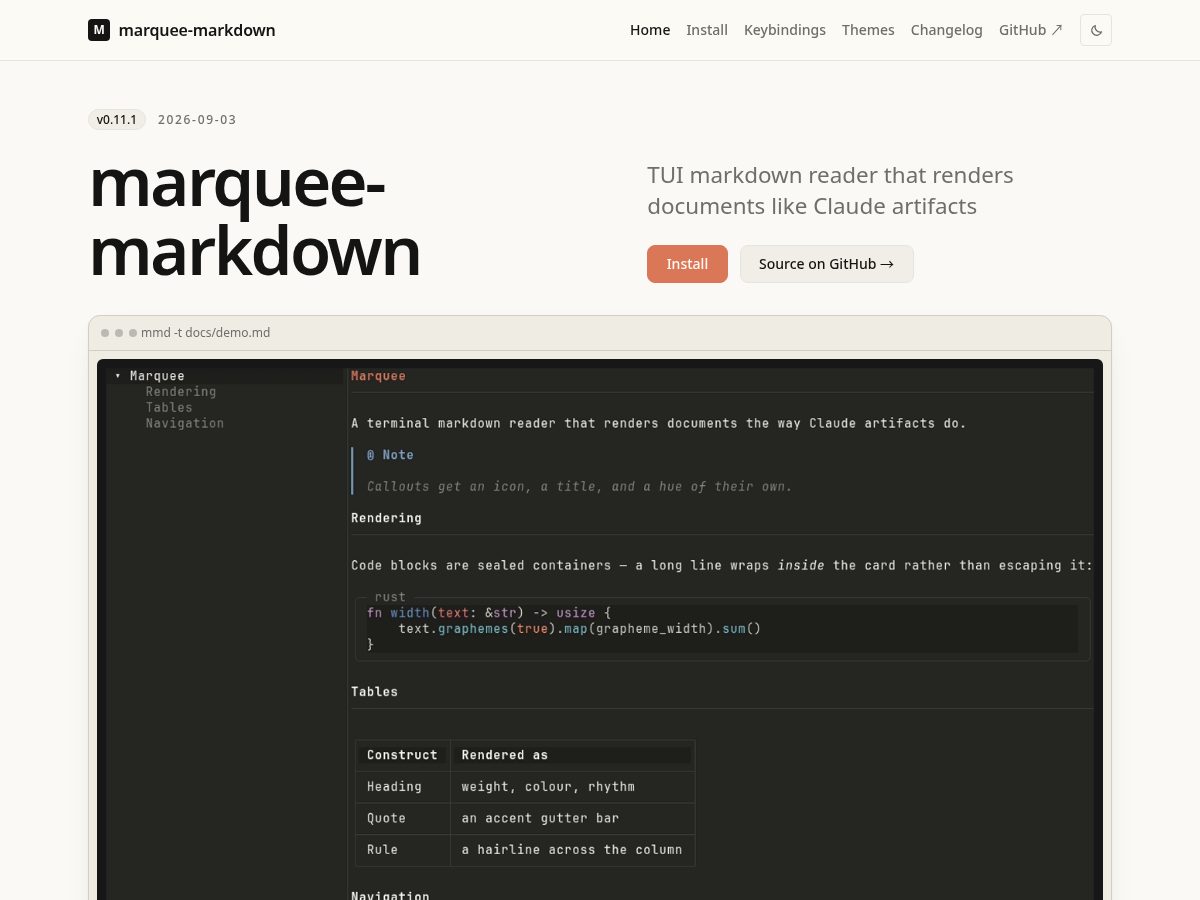Screen dimensions: 1200x900
Task: Click Source on GitHub button
Action: pyautogui.click(x=827, y=264)
